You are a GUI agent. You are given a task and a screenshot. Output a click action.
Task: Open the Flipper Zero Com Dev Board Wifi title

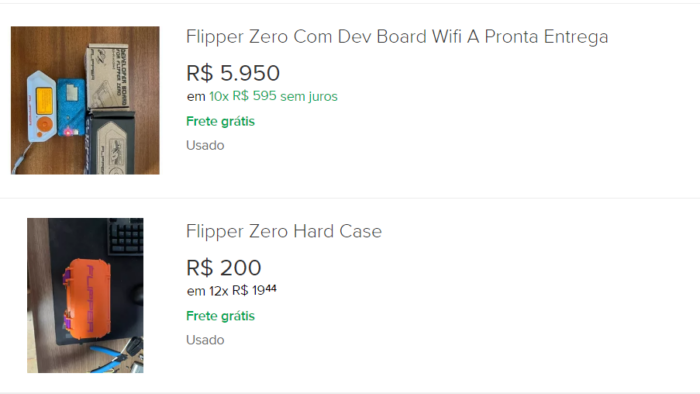[x=397, y=37]
